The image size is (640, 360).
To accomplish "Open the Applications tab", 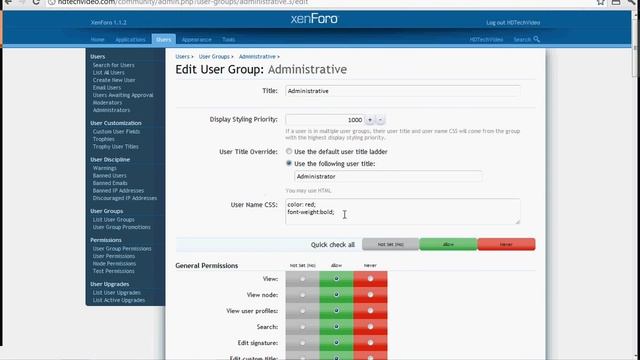I will [x=130, y=40].
